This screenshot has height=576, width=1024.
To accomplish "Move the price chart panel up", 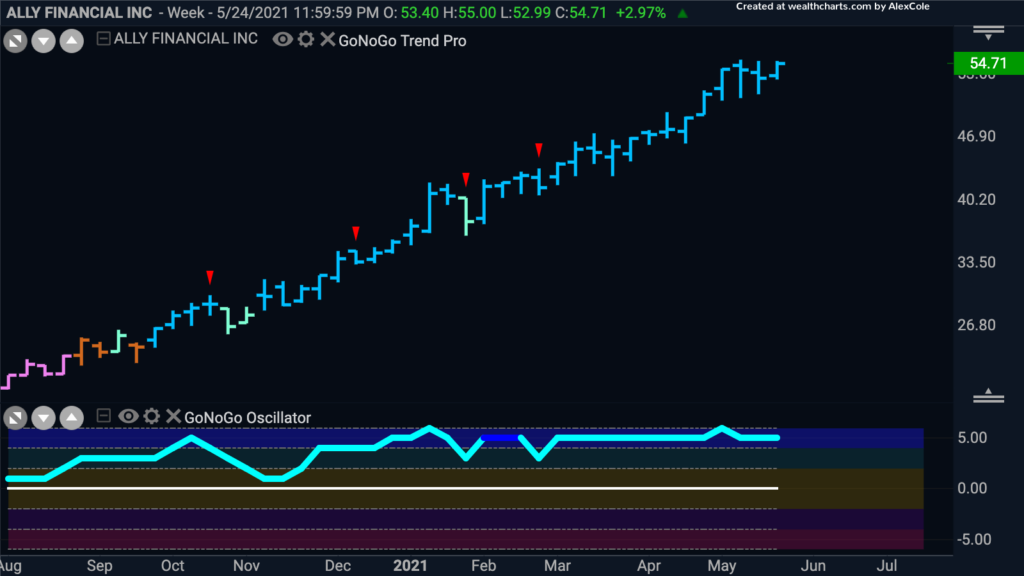I will [72, 41].
